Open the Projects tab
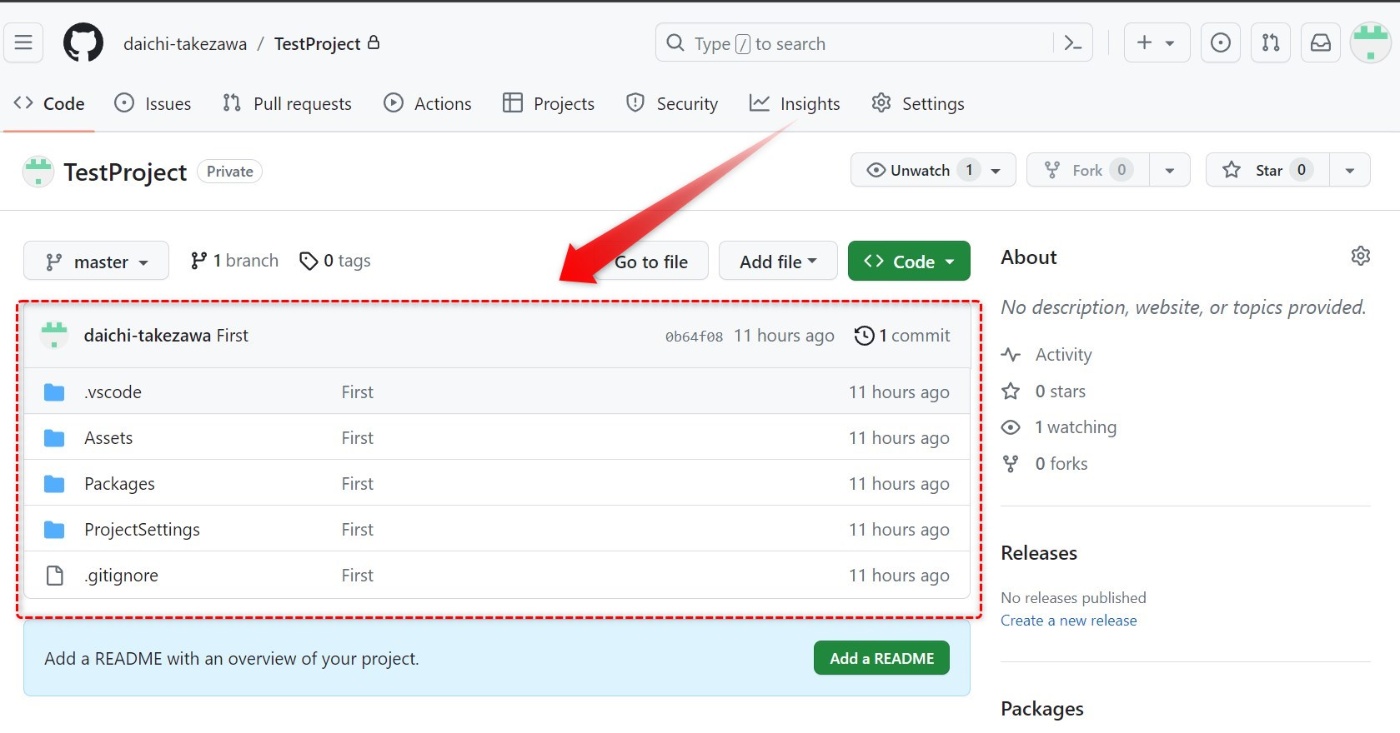Viewport: 1400px width, 733px height. click(x=549, y=103)
